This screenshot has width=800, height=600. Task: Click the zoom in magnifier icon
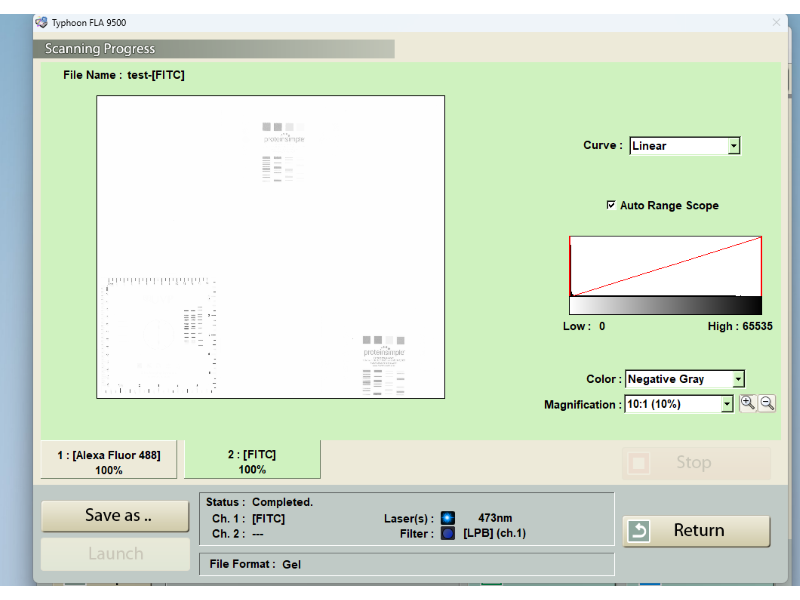[x=747, y=404]
